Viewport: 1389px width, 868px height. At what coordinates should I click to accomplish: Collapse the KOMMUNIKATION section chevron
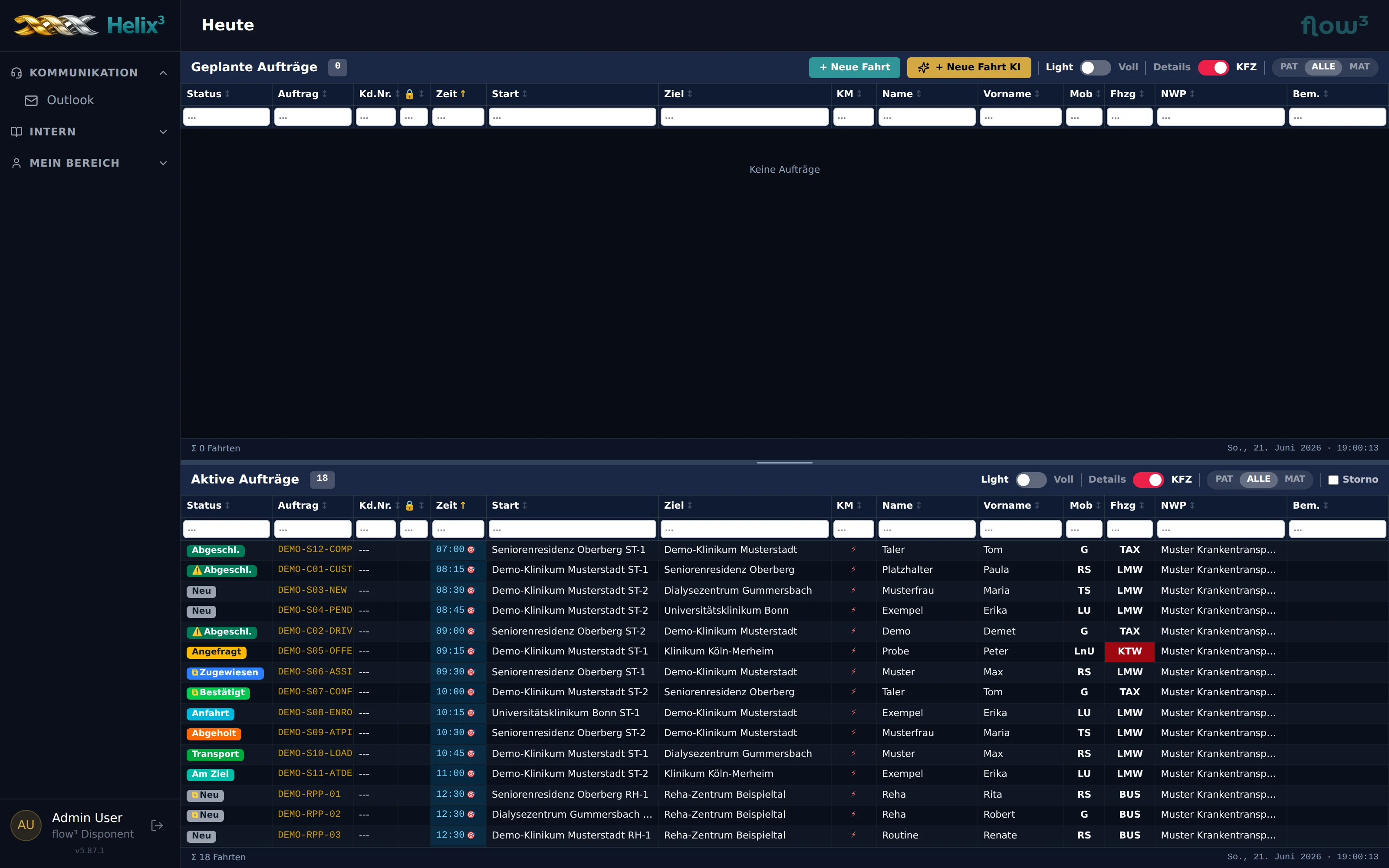pos(163,73)
